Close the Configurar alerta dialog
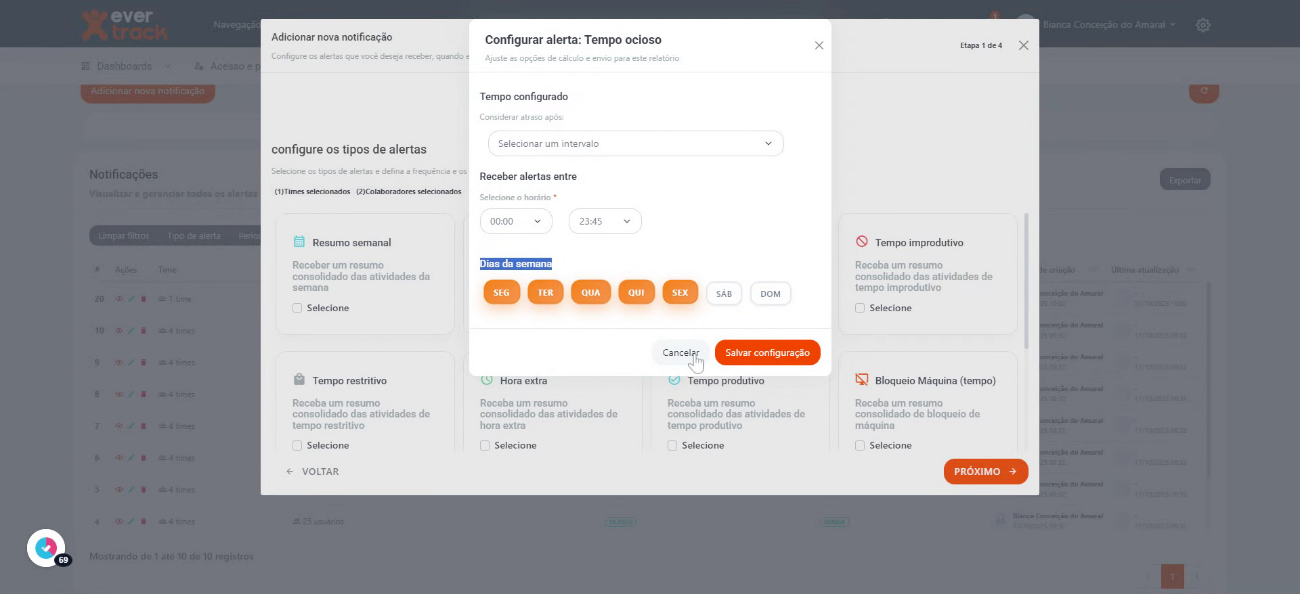The image size is (1300, 594). pyautogui.click(x=819, y=45)
